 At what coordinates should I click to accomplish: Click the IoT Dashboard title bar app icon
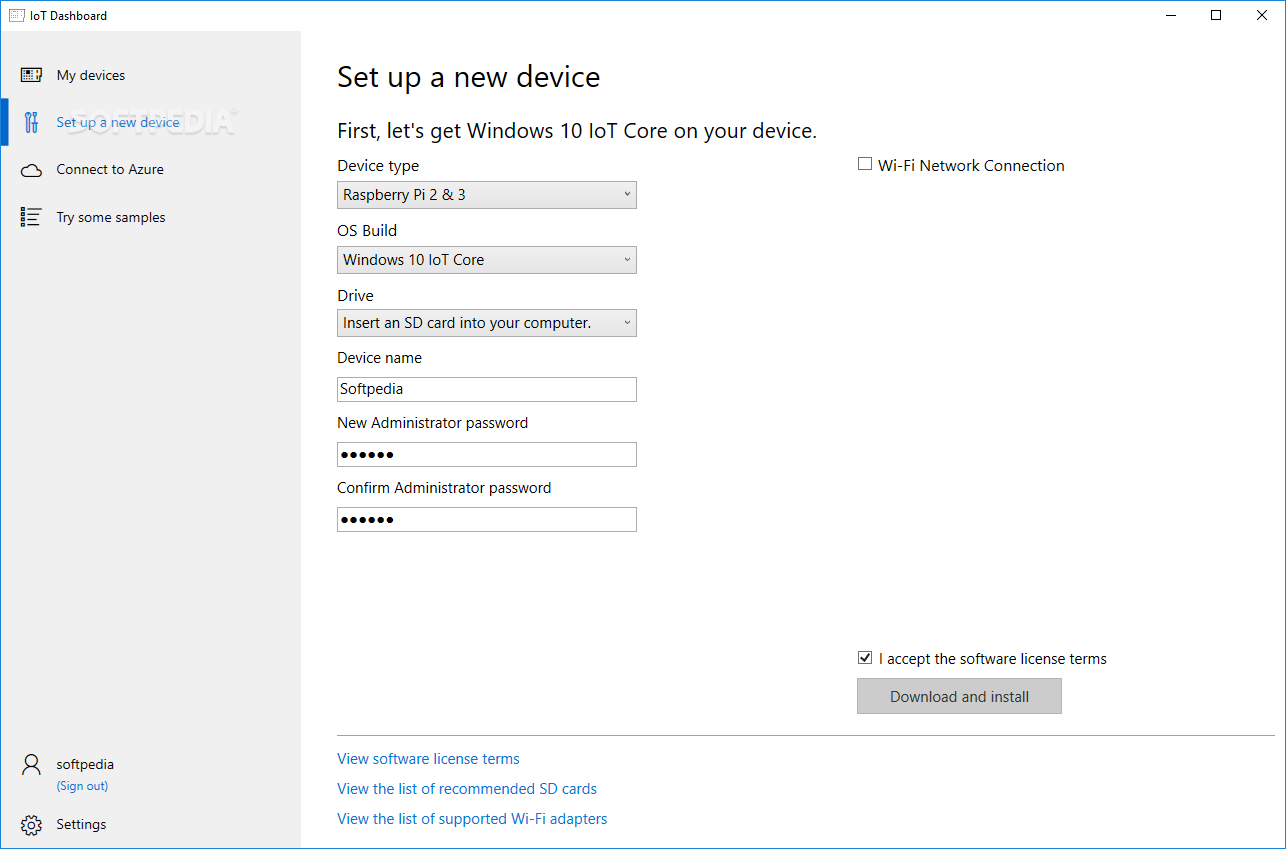tap(16, 15)
